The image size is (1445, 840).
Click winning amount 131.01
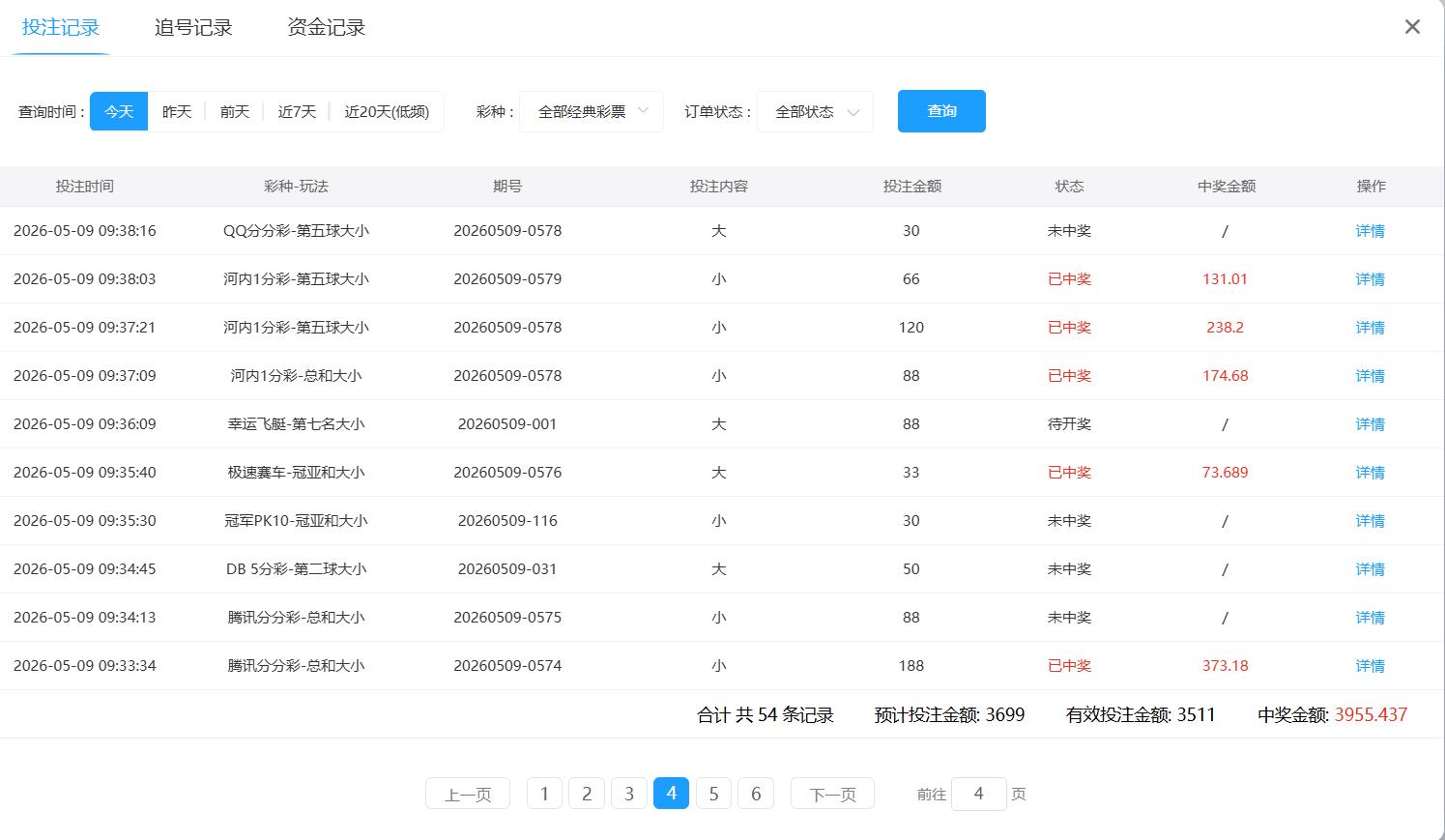click(1225, 279)
